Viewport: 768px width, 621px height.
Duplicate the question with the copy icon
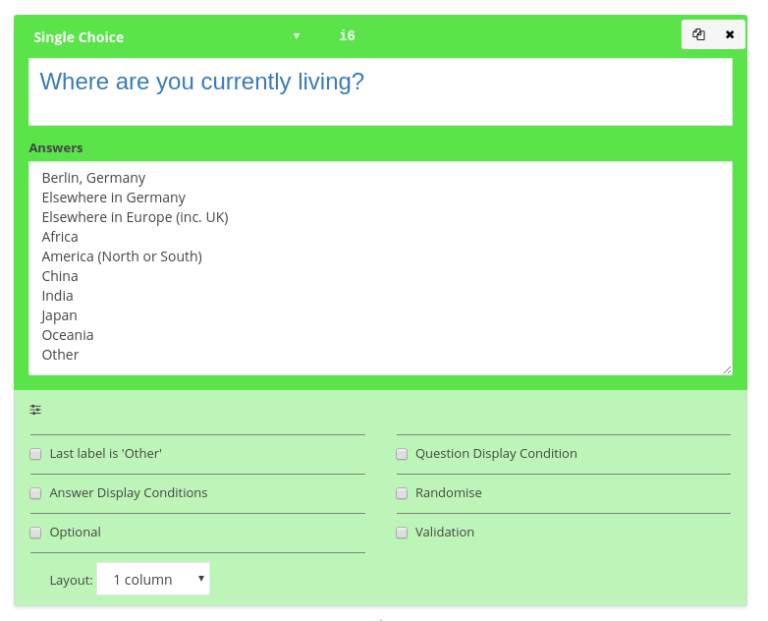[x=699, y=35]
